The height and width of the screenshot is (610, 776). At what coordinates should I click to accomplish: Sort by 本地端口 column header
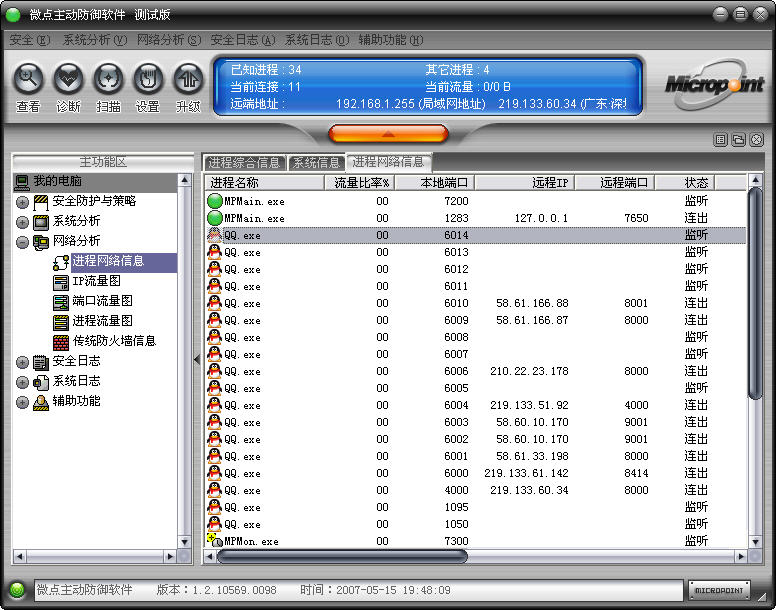pos(435,183)
